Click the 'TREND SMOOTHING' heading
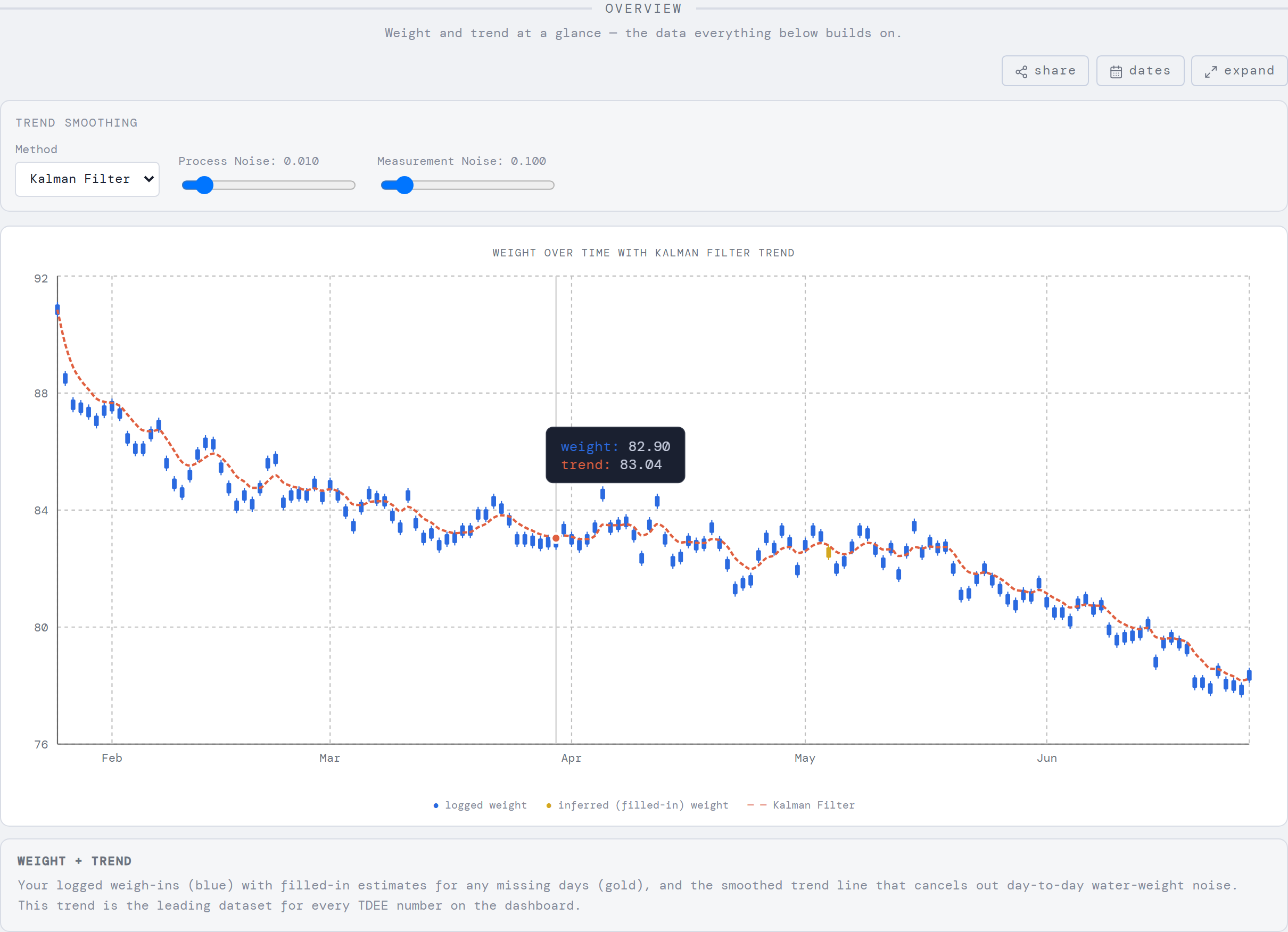This screenshot has width=1288, height=932. tap(77, 122)
